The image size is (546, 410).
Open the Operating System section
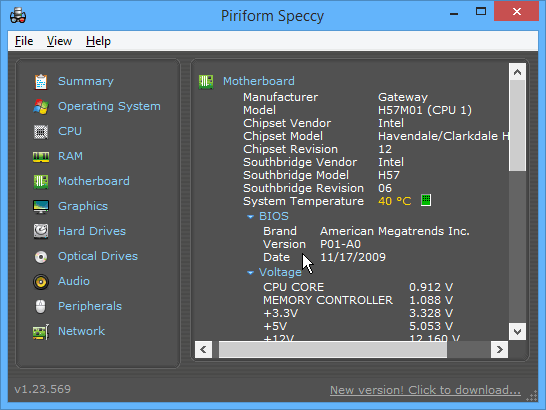(109, 106)
